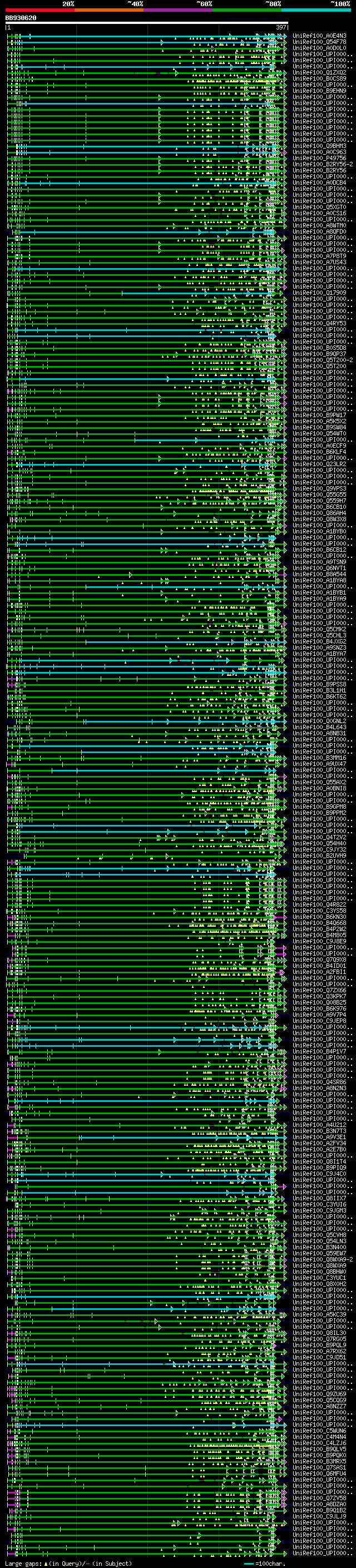Viewport: 356px width, 1568px height.
Task: Open hit UniRef100_Q1ZXQ2
Action: click(319, 72)
